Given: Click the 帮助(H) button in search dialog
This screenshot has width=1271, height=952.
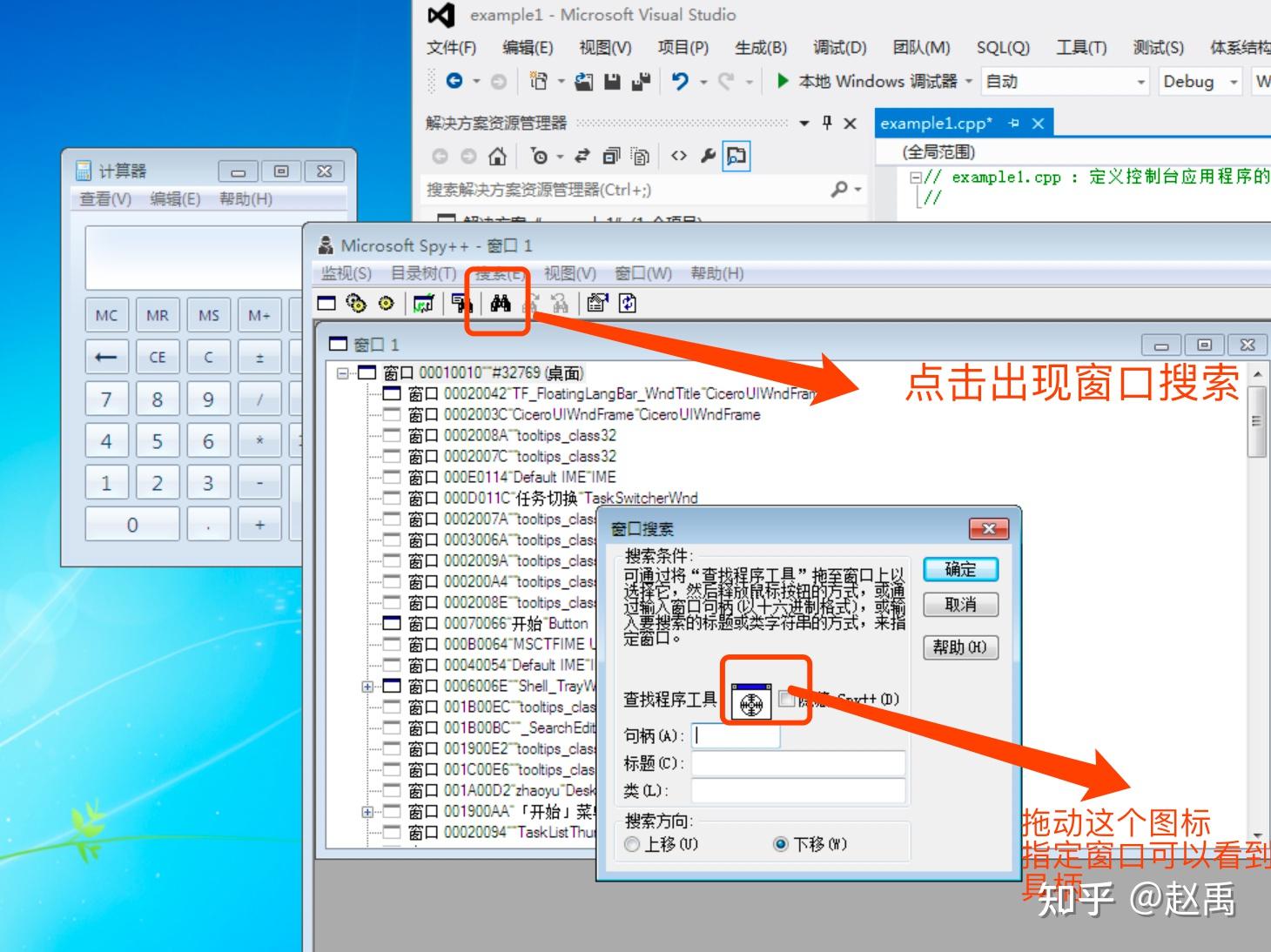Looking at the screenshot, I should pos(960,647).
